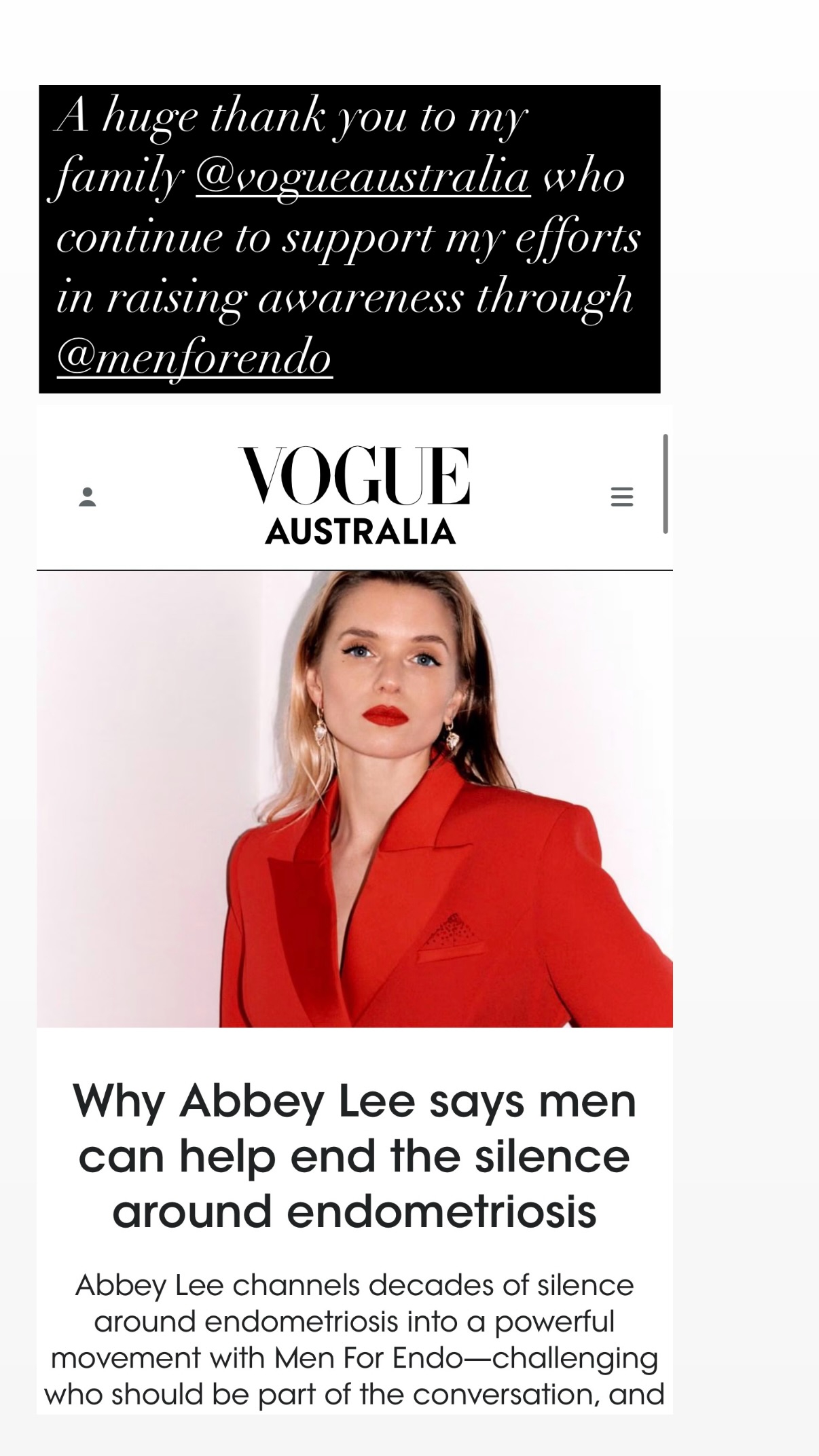The image size is (819, 1456).
Task: Click the headline line 'can help end the silence'
Action: pos(354,1157)
